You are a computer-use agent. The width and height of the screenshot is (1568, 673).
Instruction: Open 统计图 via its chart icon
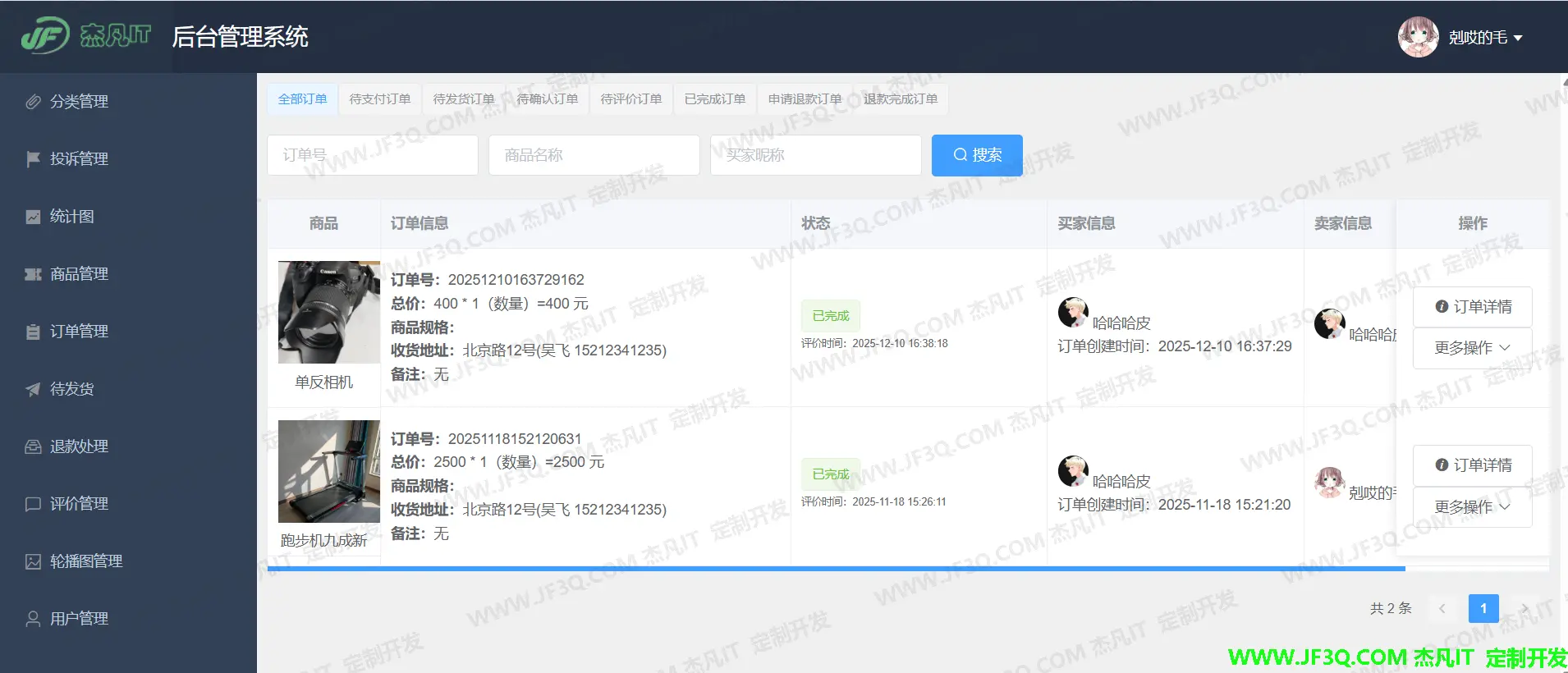point(33,217)
